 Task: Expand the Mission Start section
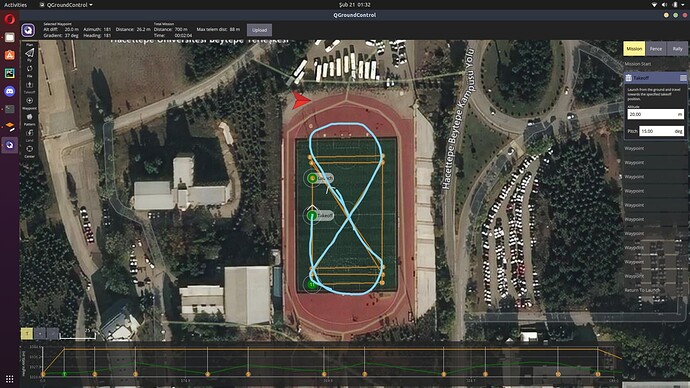pos(655,64)
